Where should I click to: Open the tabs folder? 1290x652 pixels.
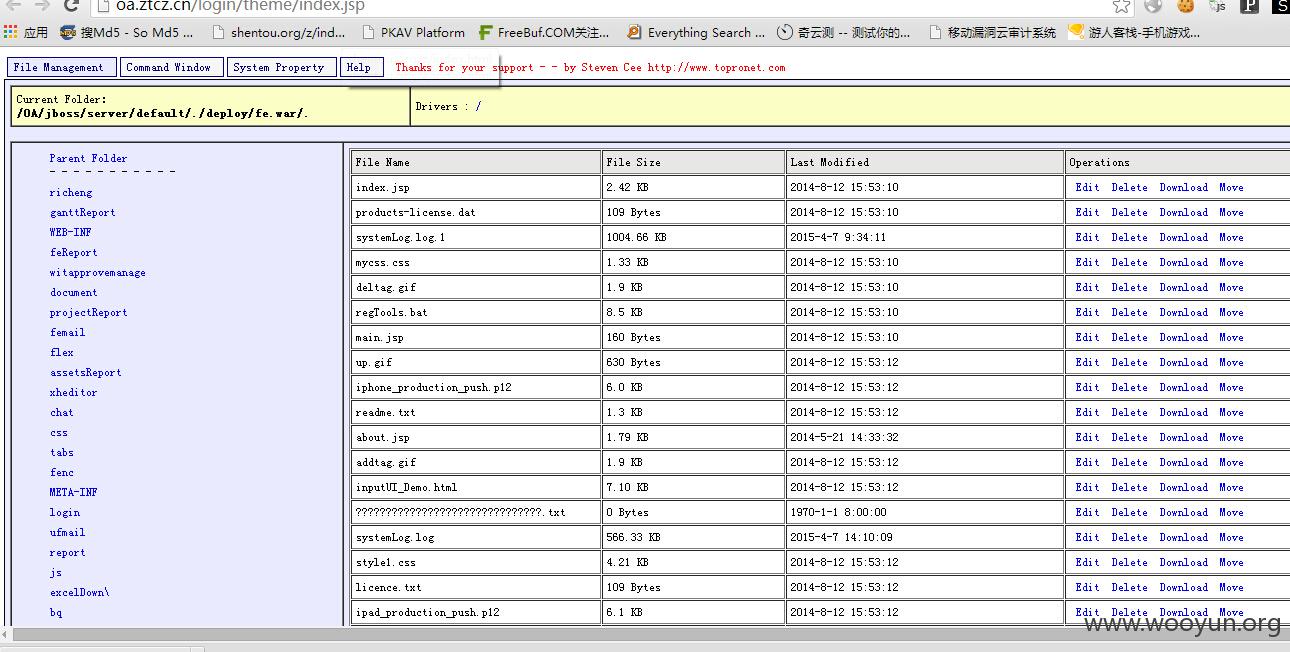[x=62, y=452]
